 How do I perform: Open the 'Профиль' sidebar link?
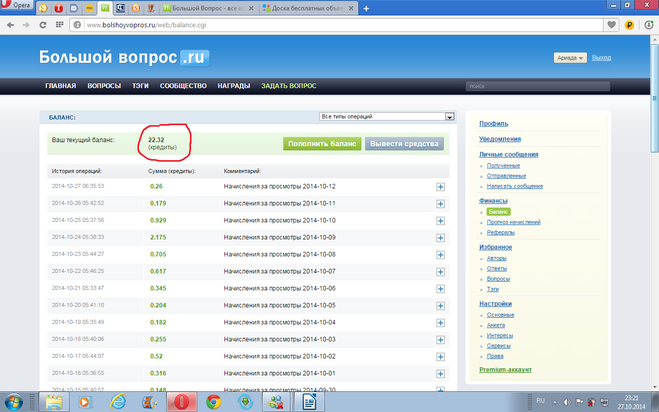(494, 124)
